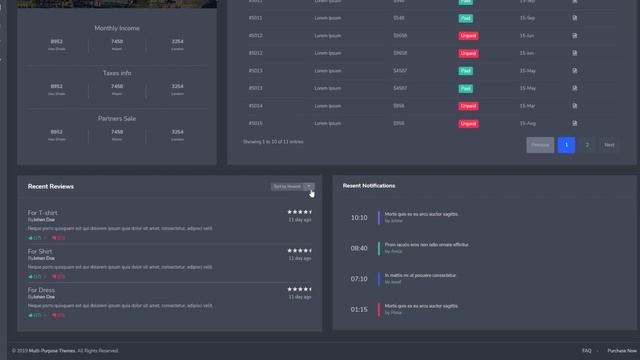Click the $956 amount in the #5014 row
The image size is (640, 360).
point(399,106)
